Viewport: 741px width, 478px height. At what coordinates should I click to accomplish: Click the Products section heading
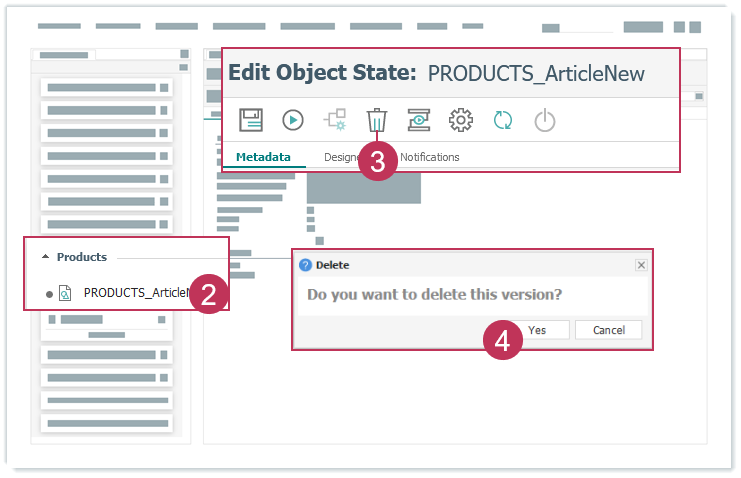coord(82,257)
